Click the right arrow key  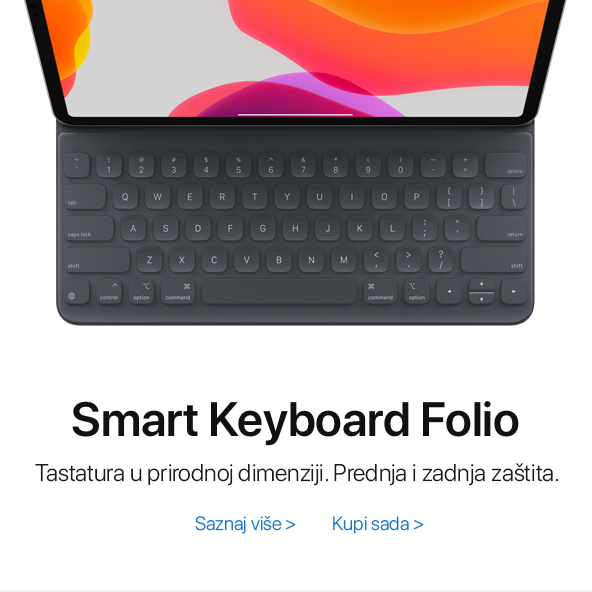tap(513, 292)
